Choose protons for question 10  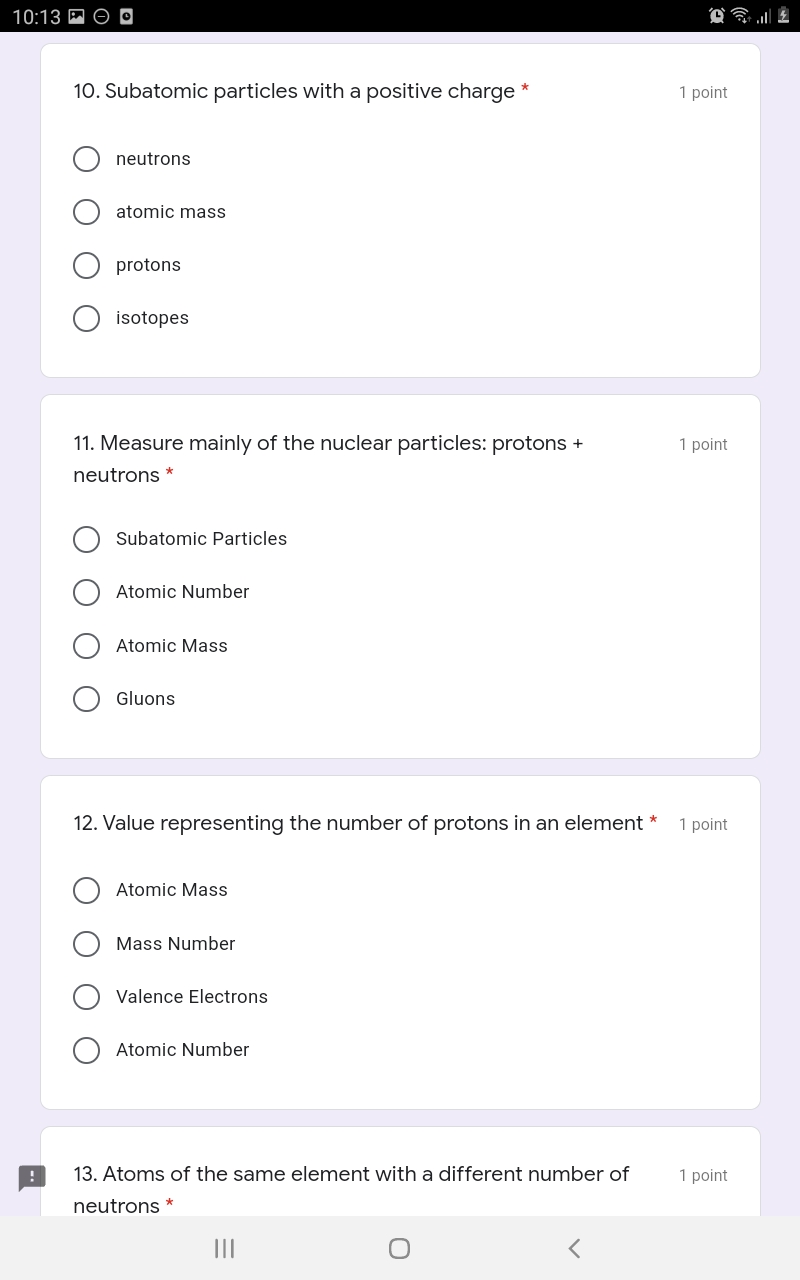tap(87, 265)
